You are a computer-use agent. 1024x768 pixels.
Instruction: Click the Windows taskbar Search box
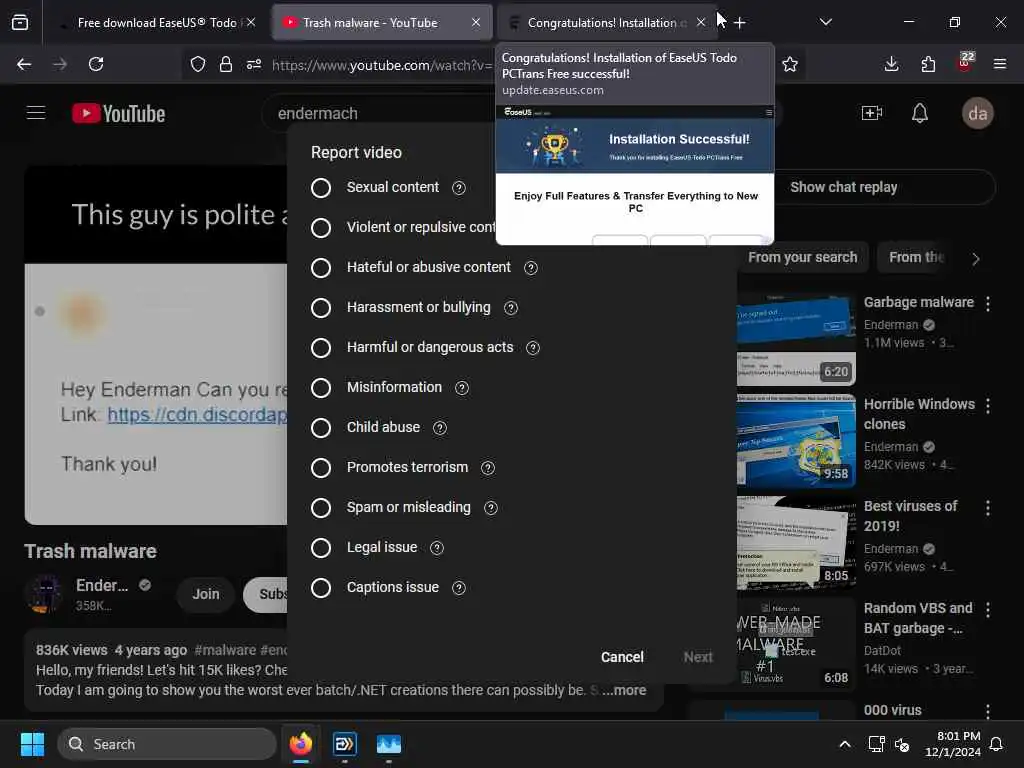tap(167, 744)
